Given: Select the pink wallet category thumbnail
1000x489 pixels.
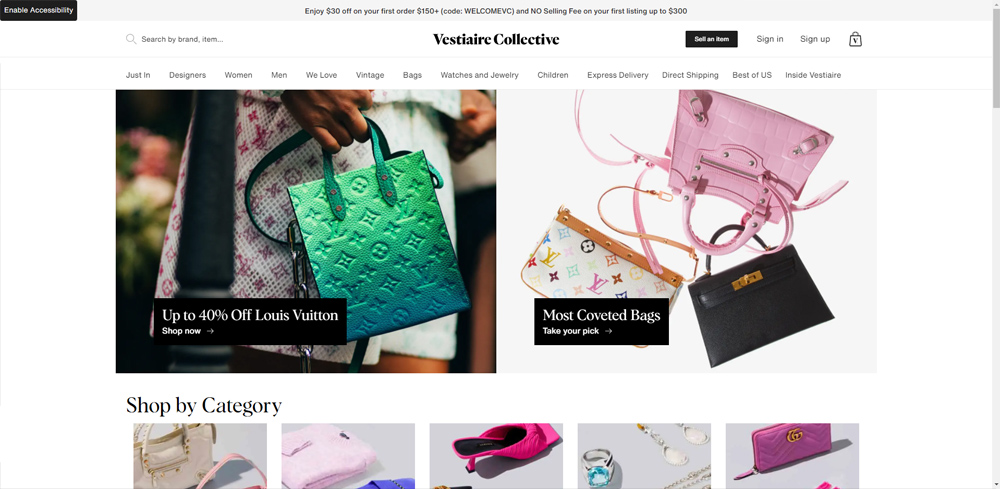Looking at the screenshot, I should coord(792,456).
